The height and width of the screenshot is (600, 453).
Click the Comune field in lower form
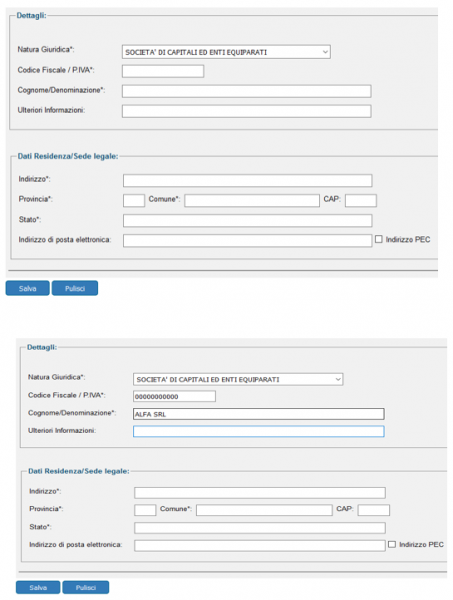click(264, 510)
